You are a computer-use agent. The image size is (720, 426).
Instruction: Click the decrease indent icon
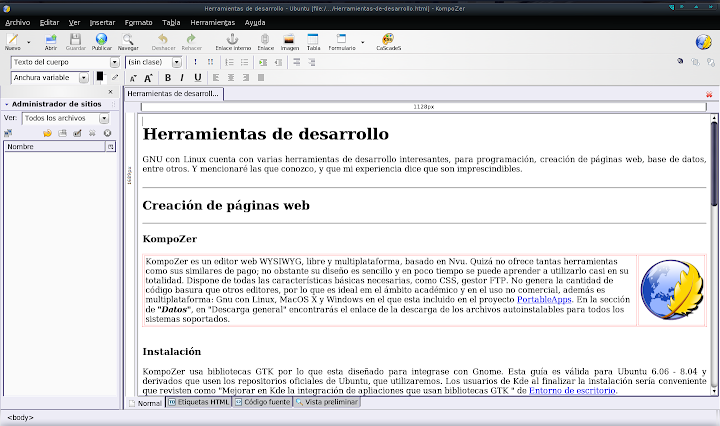[x=278, y=62]
